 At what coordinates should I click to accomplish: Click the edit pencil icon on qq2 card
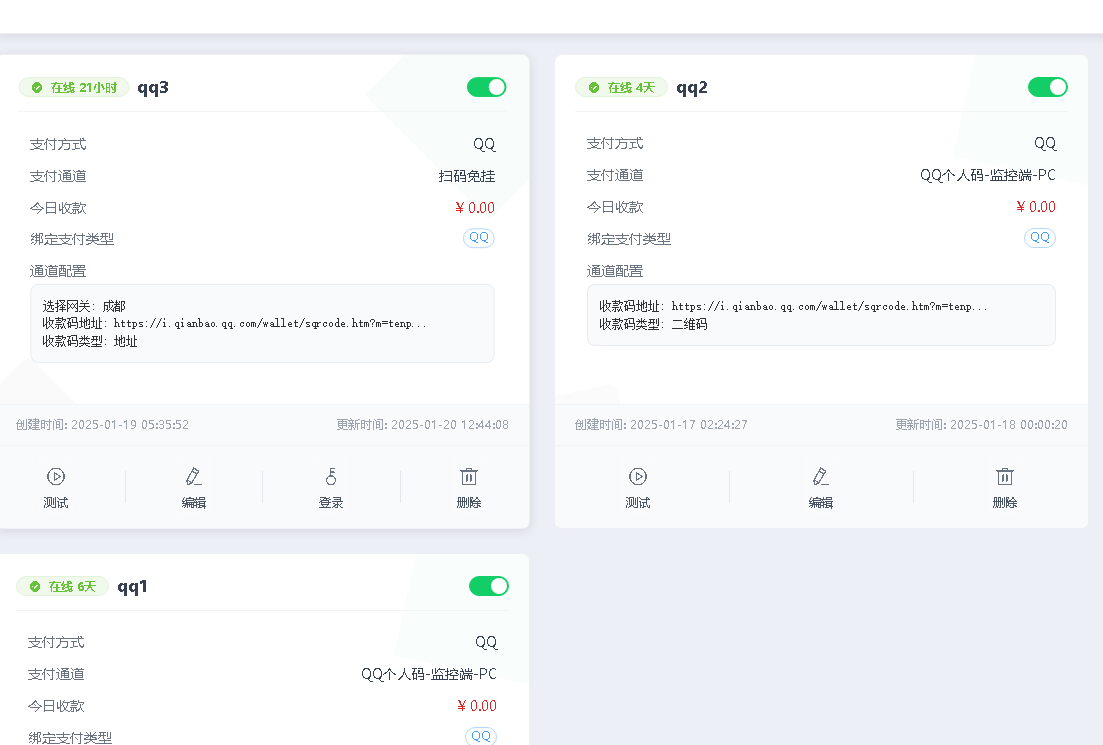820,477
